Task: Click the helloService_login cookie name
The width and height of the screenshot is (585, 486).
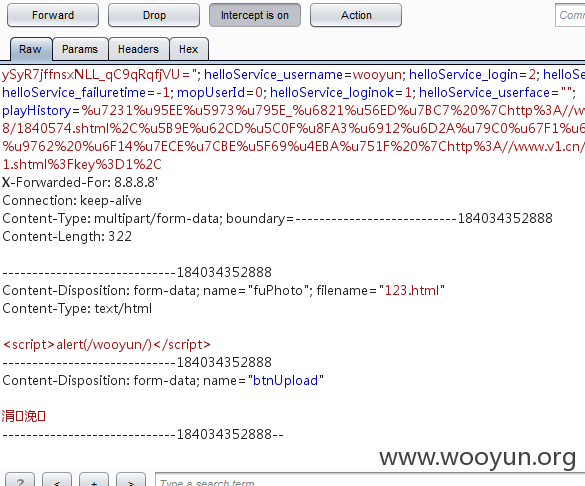Action: coord(463,75)
